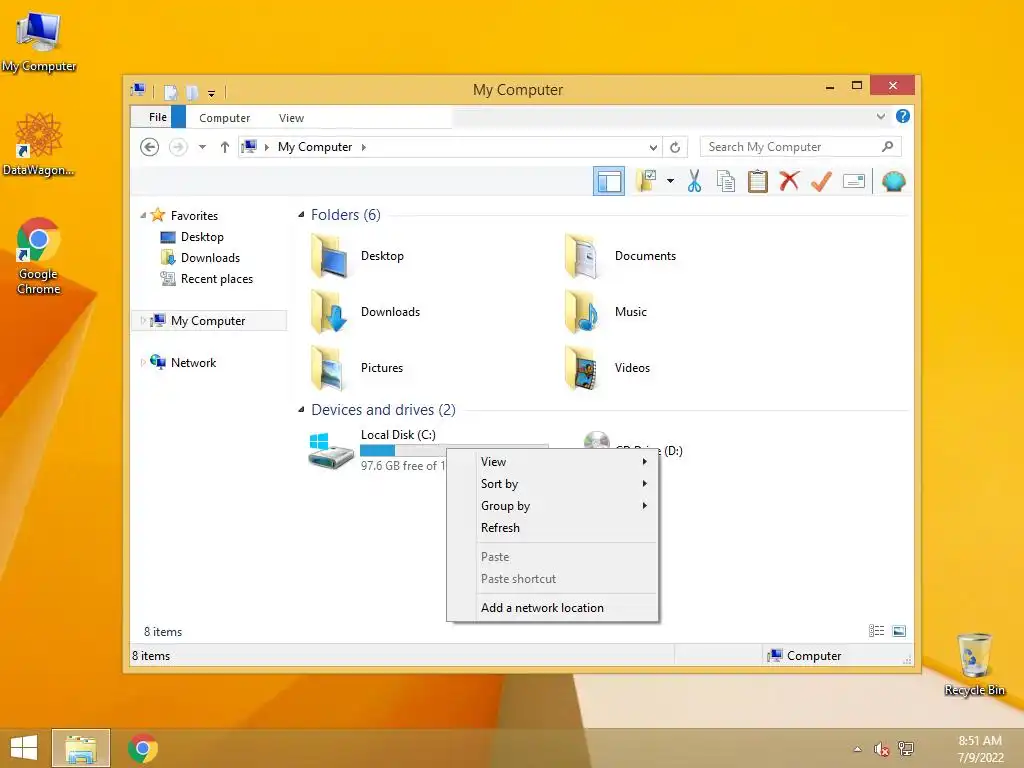Choose Refresh from context menu

(553, 528)
